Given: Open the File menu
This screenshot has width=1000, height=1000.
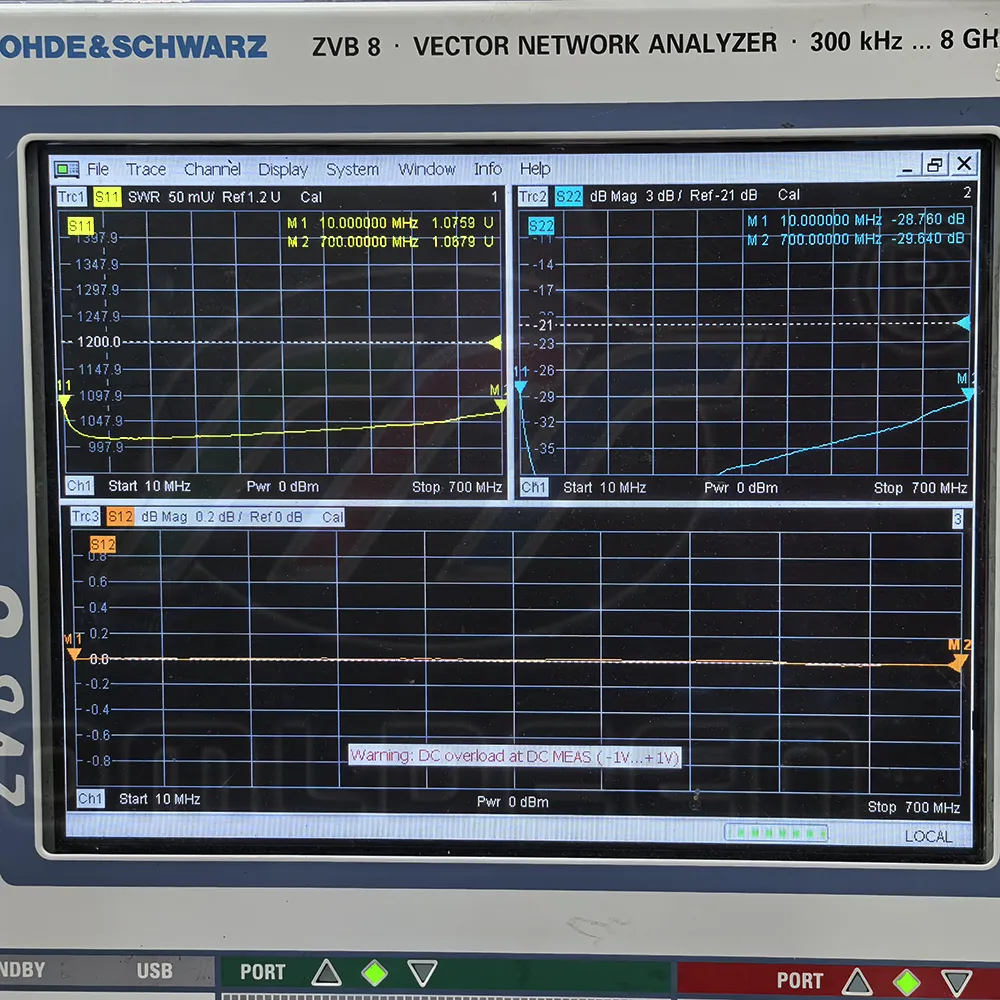Looking at the screenshot, I should click(98, 169).
